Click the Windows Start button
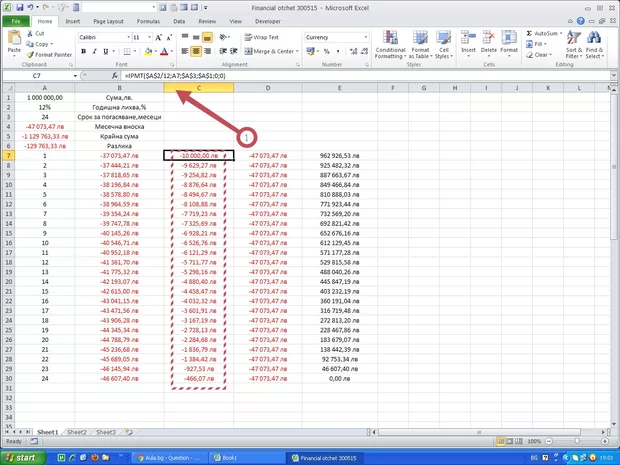The height and width of the screenshot is (465, 620). point(21,457)
